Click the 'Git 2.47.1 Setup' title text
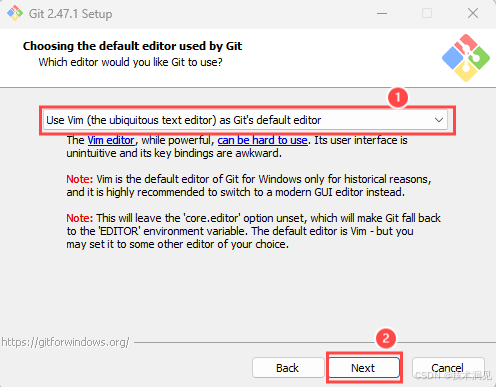The image size is (496, 387). [70, 14]
